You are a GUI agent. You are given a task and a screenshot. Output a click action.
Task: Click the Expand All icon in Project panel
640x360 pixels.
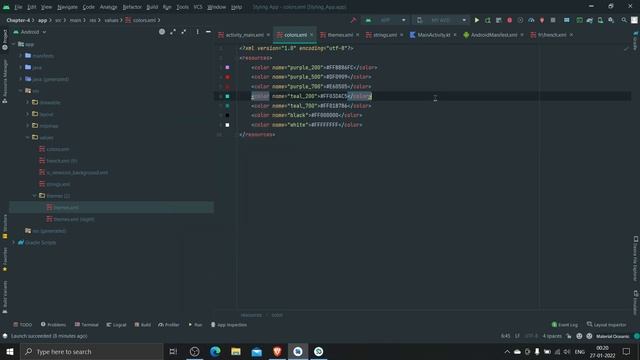pyautogui.click(x=173, y=32)
